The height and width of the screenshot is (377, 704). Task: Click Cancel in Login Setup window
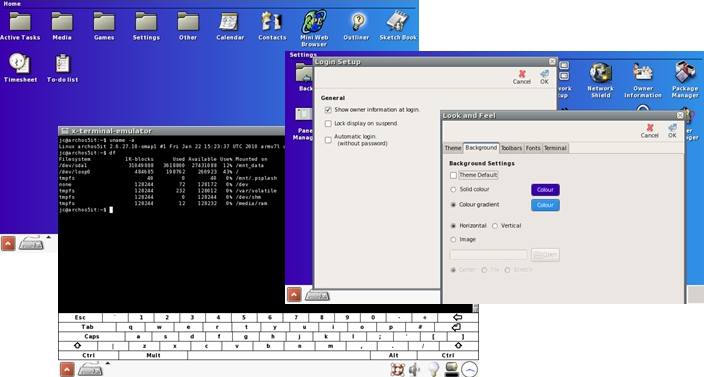(522, 77)
